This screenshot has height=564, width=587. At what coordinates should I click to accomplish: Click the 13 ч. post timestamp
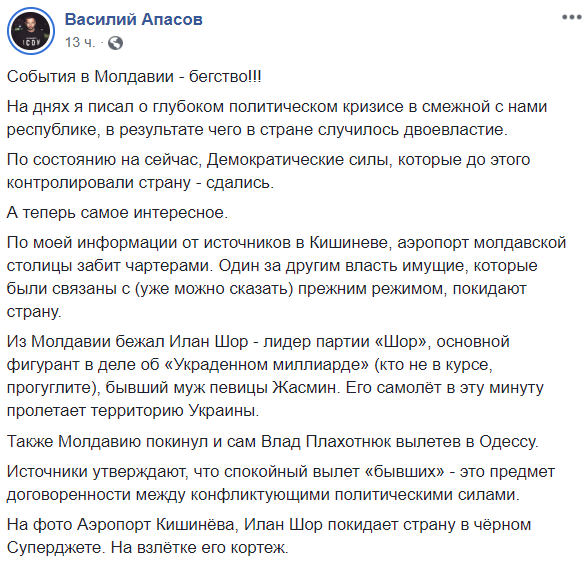[80, 43]
